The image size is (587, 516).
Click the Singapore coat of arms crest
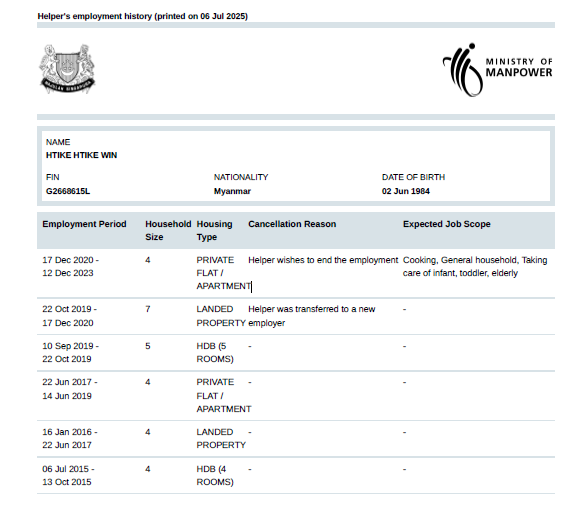[67, 69]
